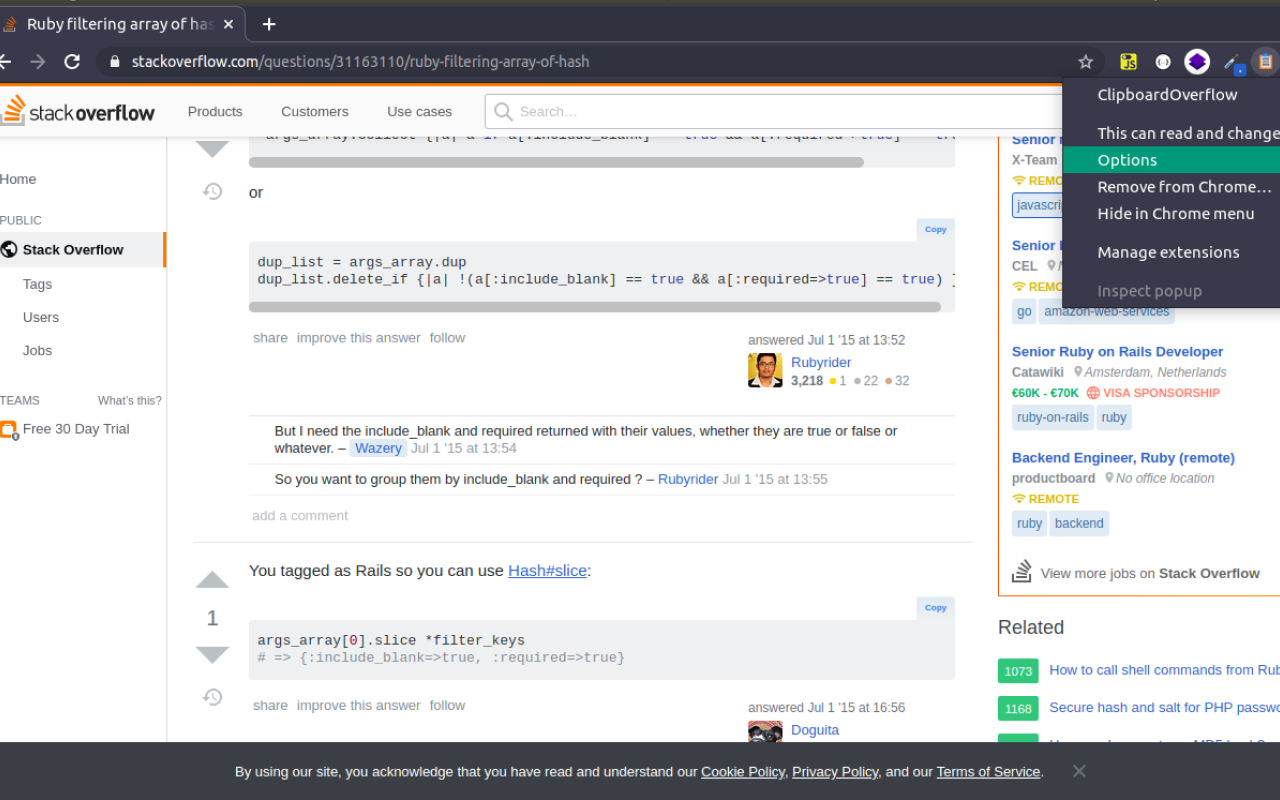Viewport: 1280px width, 800px height.
Task: Show activity history of Hash#slice answer
Action: click(212, 697)
